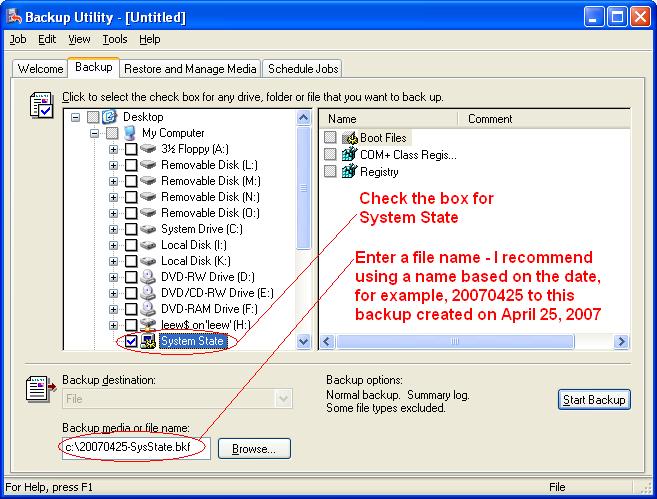
Task: Open the View menu
Action: 79,39
